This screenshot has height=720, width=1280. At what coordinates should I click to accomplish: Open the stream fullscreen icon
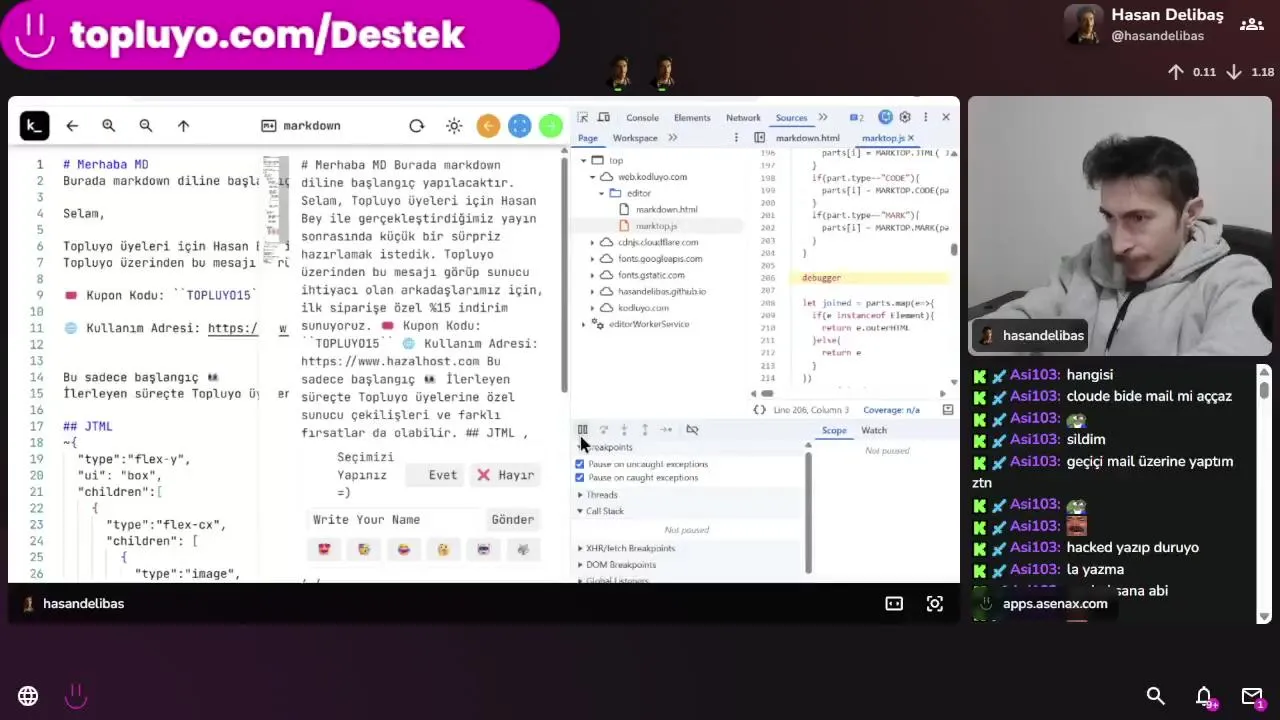934,603
